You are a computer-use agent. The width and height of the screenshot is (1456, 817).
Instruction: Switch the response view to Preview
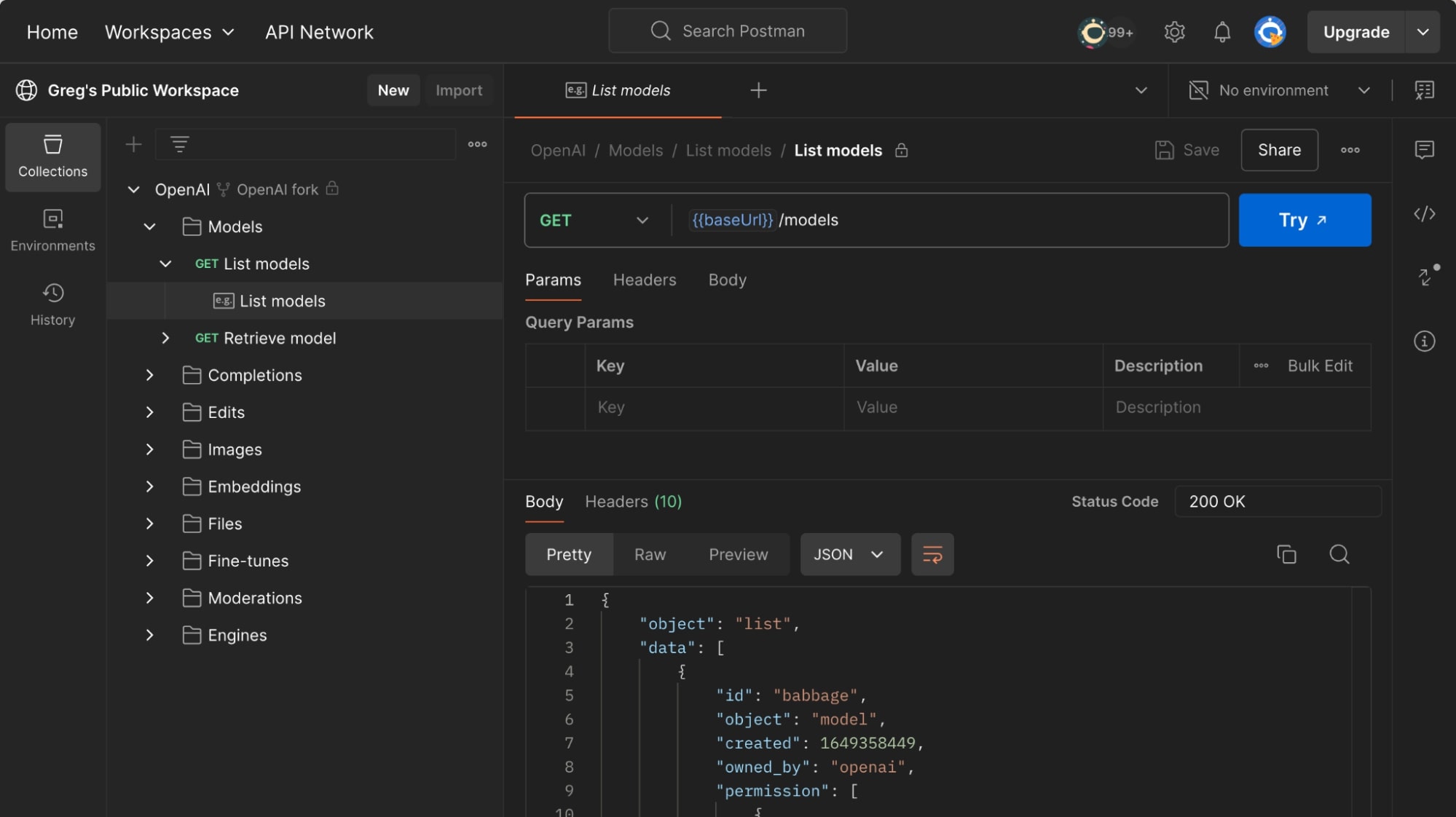(x=738, y=555)
